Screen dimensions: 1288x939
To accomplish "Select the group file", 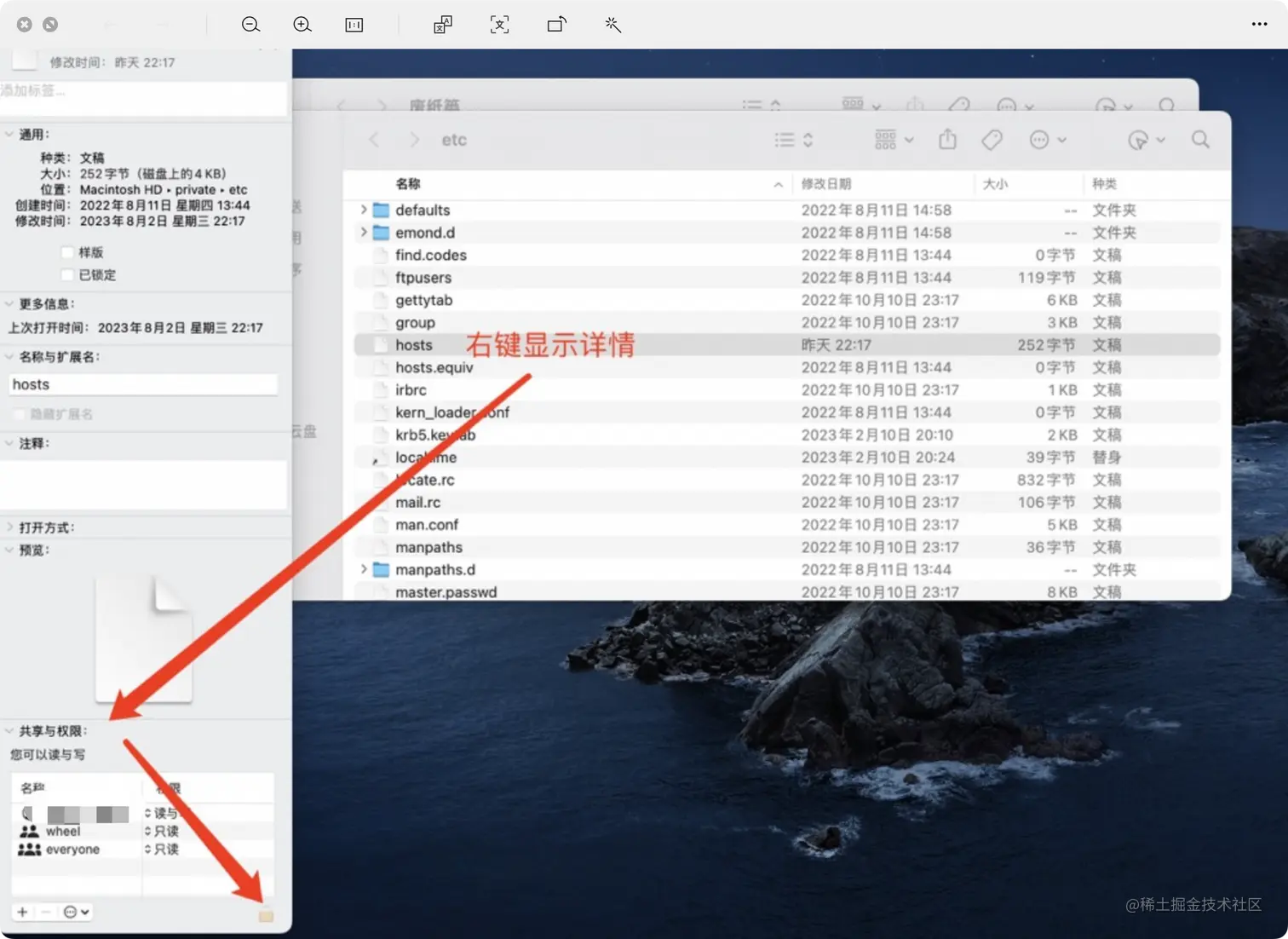I will [x=415, y=323].
